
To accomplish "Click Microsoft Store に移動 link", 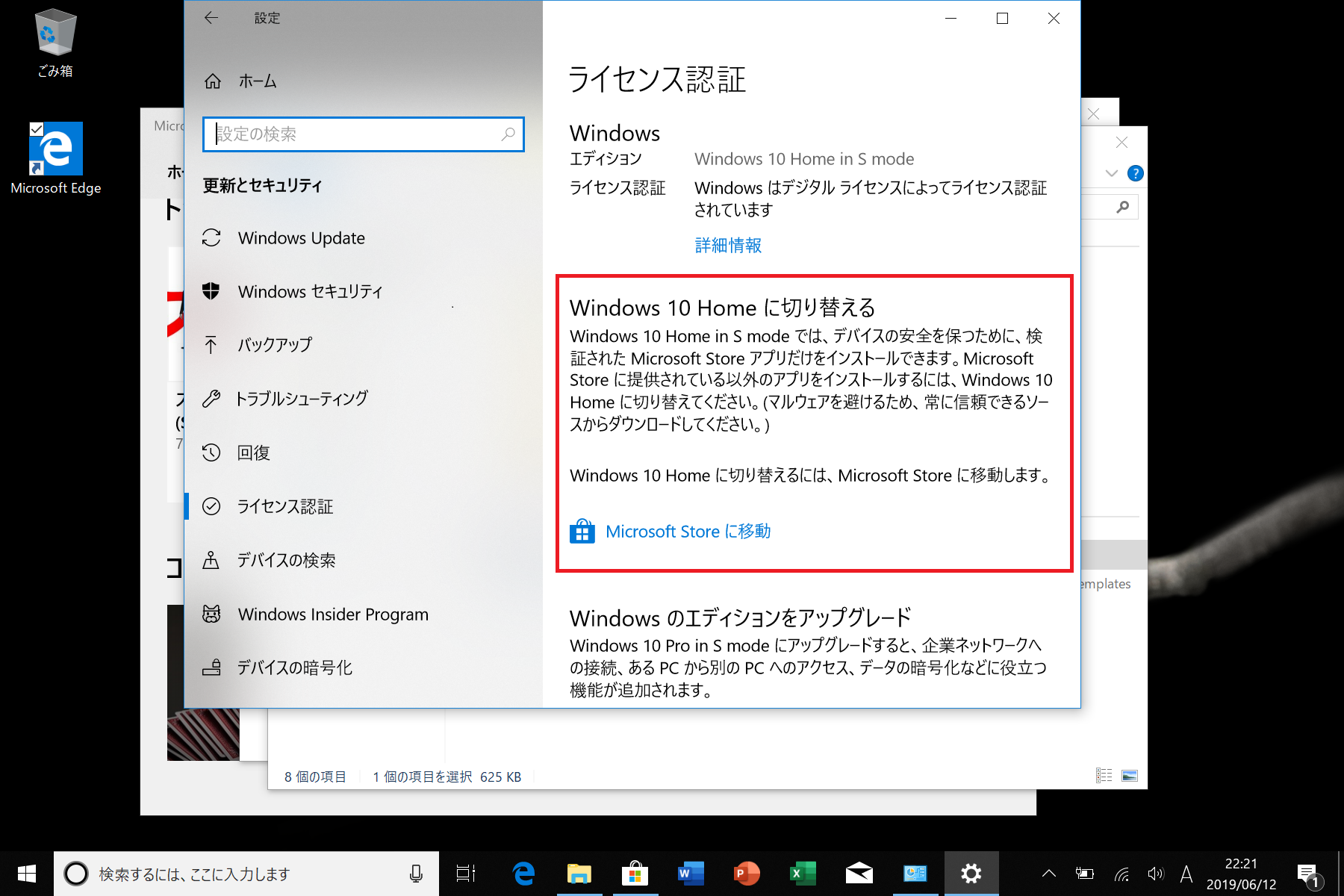I will pos(688,532).
